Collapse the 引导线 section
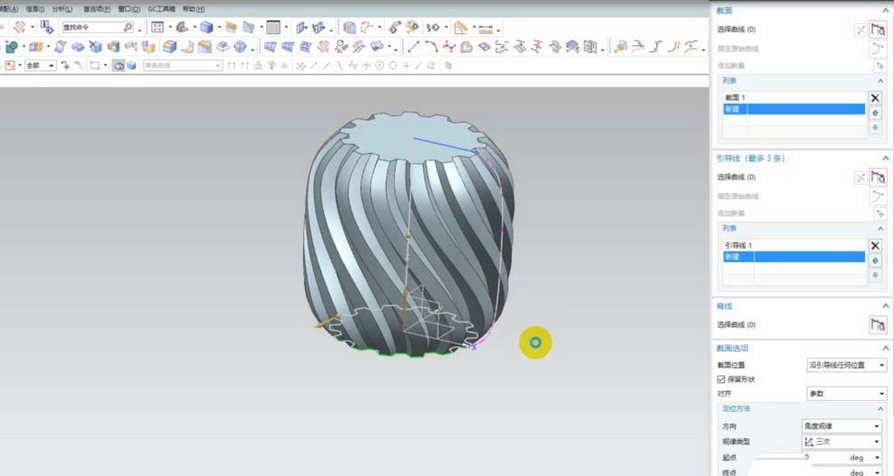Image resolution: width=894 pixels, height=476 pixels. (885, 158)
